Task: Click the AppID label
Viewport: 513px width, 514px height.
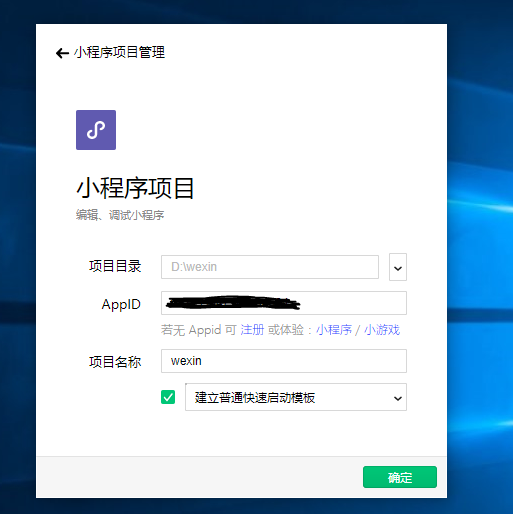Action: click(121, 304)
